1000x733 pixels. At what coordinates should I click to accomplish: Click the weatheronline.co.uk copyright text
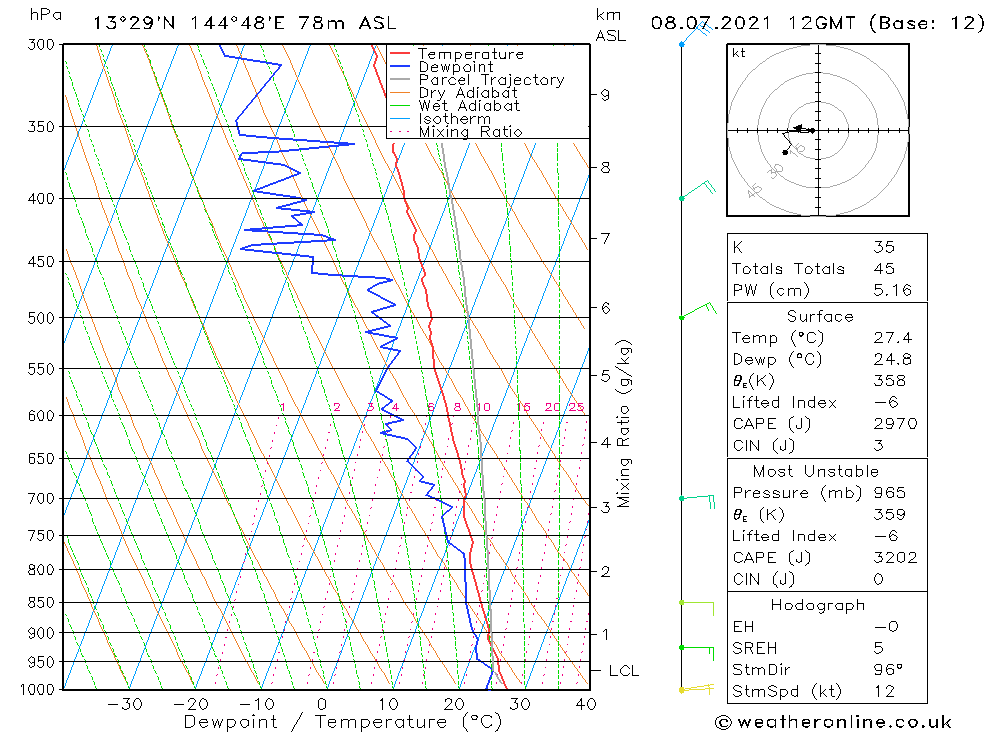(834, 722)
